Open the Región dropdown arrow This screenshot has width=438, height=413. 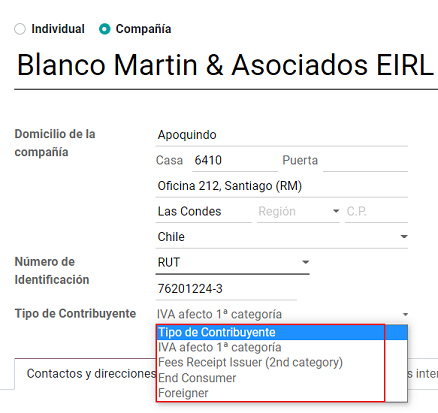coord(336,211)
